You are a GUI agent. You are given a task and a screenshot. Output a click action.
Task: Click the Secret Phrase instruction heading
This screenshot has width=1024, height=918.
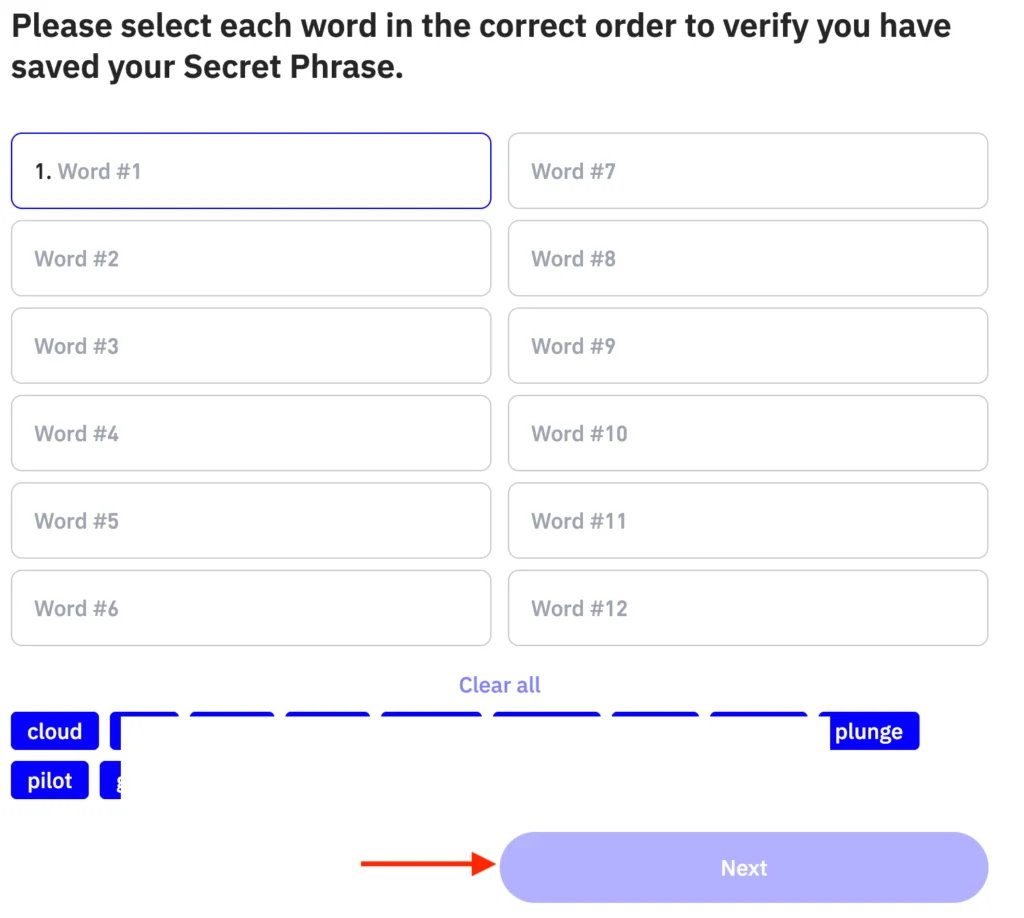(x=480, y=47)
